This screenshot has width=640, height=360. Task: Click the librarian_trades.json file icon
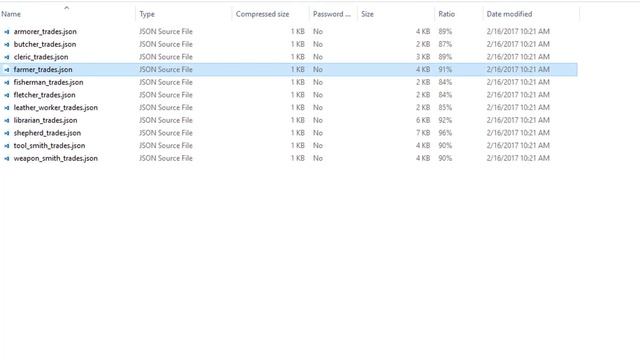[7, 120]
